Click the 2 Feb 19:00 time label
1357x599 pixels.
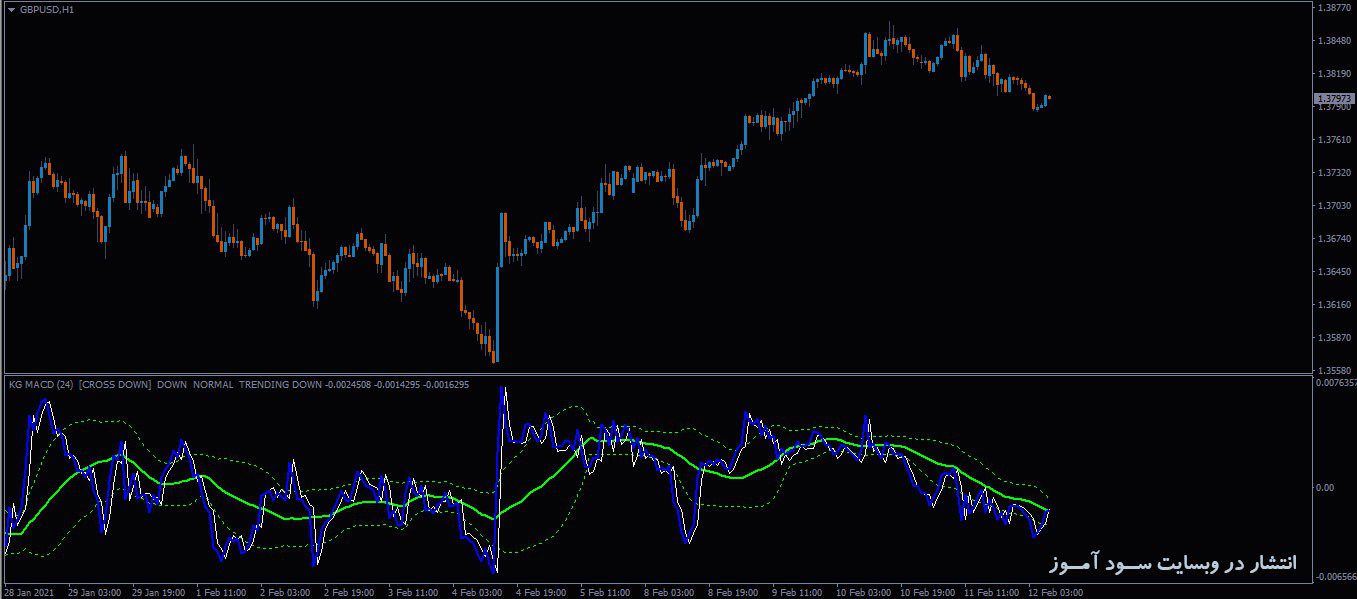(x=350, y=592)
